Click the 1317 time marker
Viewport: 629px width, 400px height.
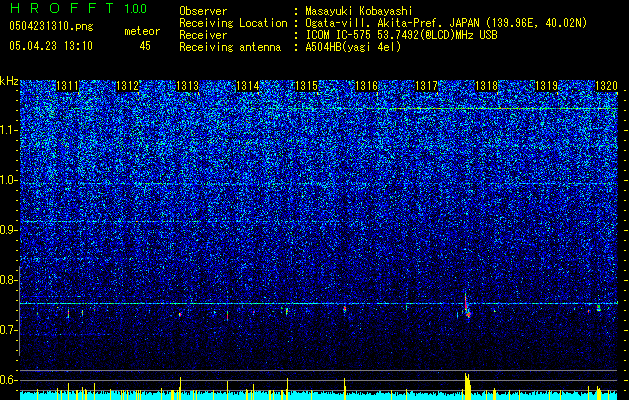(x=426, y=86)
